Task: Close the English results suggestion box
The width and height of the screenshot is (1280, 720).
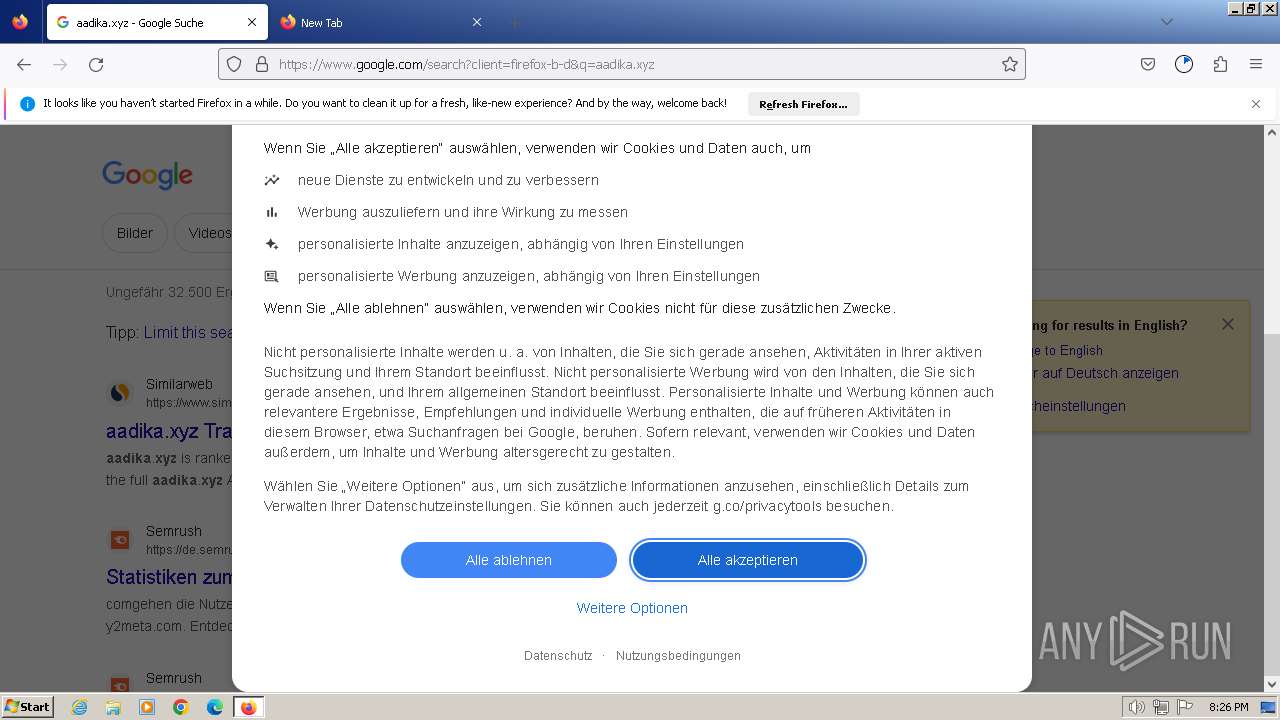Action: (x=1228, y=324)
